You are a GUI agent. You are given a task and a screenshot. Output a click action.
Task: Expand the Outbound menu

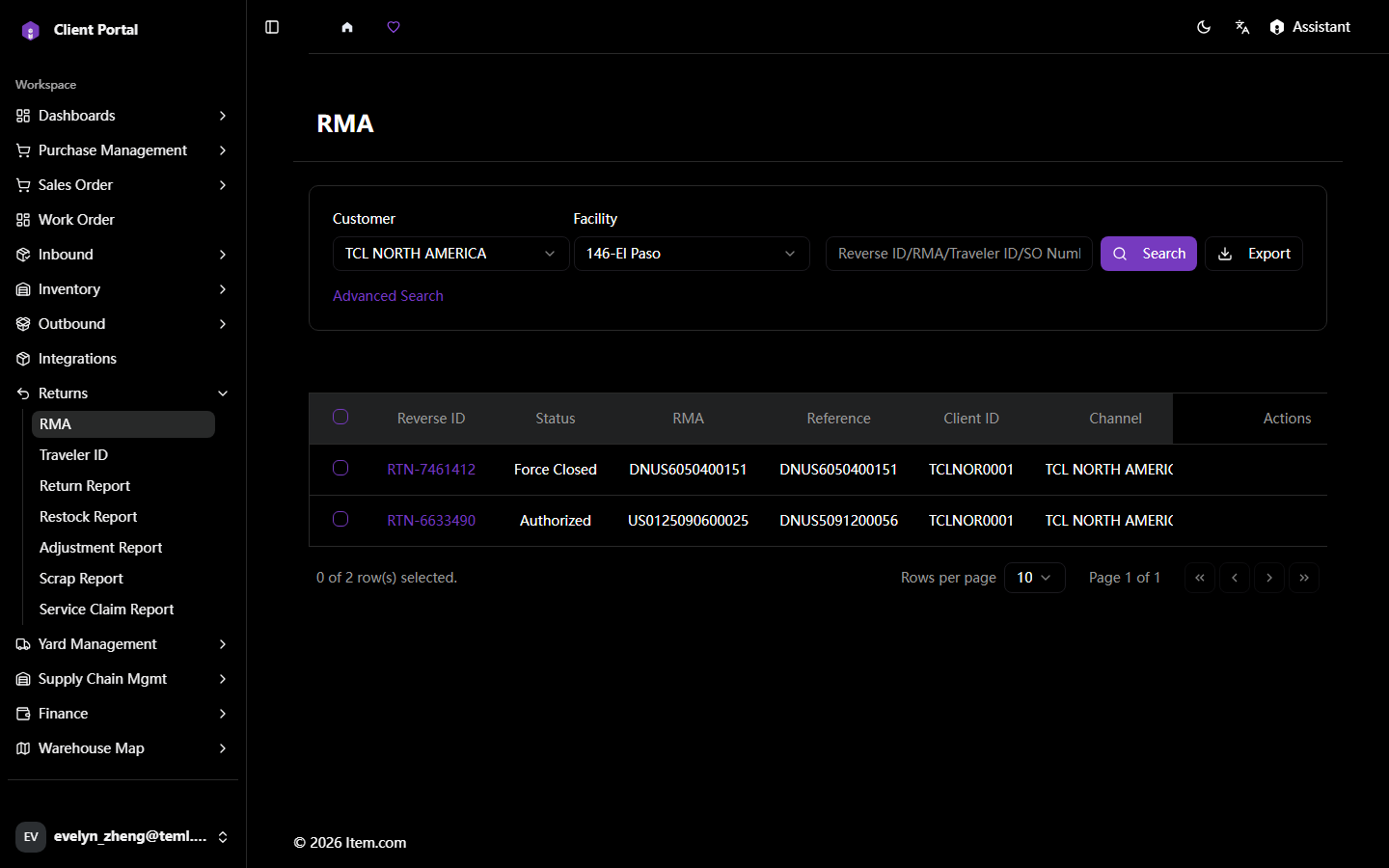point(123,324)
